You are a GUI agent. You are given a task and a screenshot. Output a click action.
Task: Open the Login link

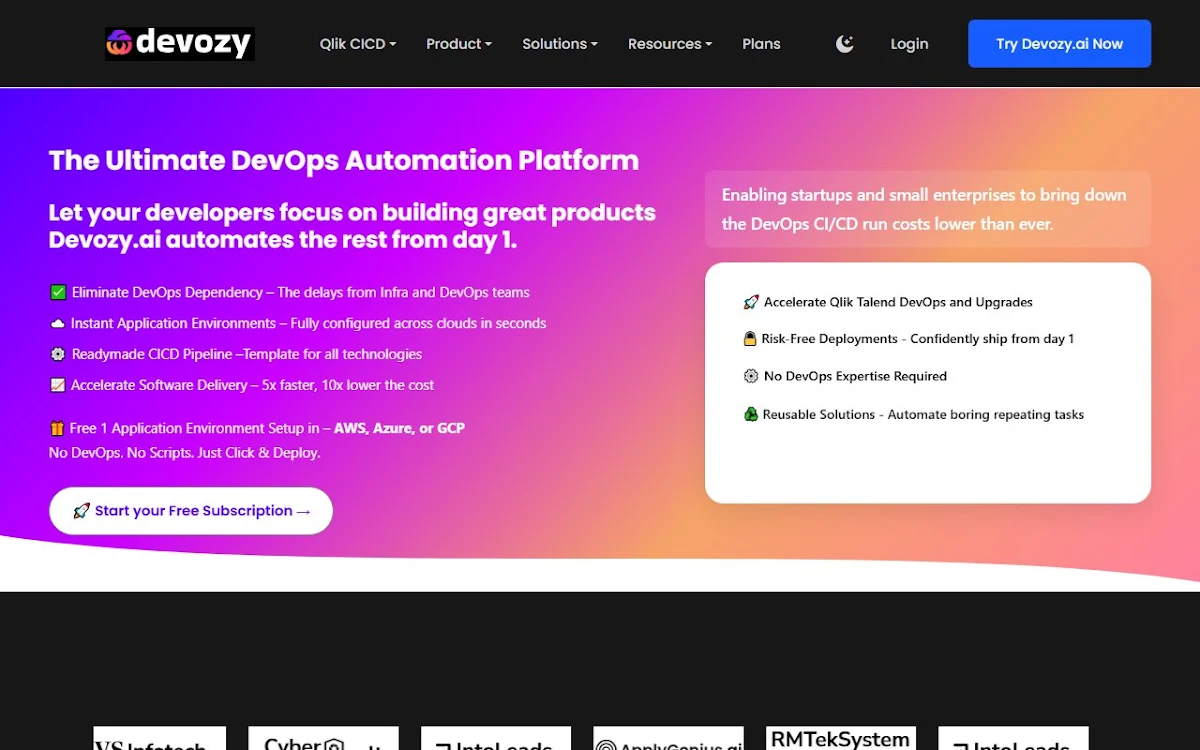(909, 44)
